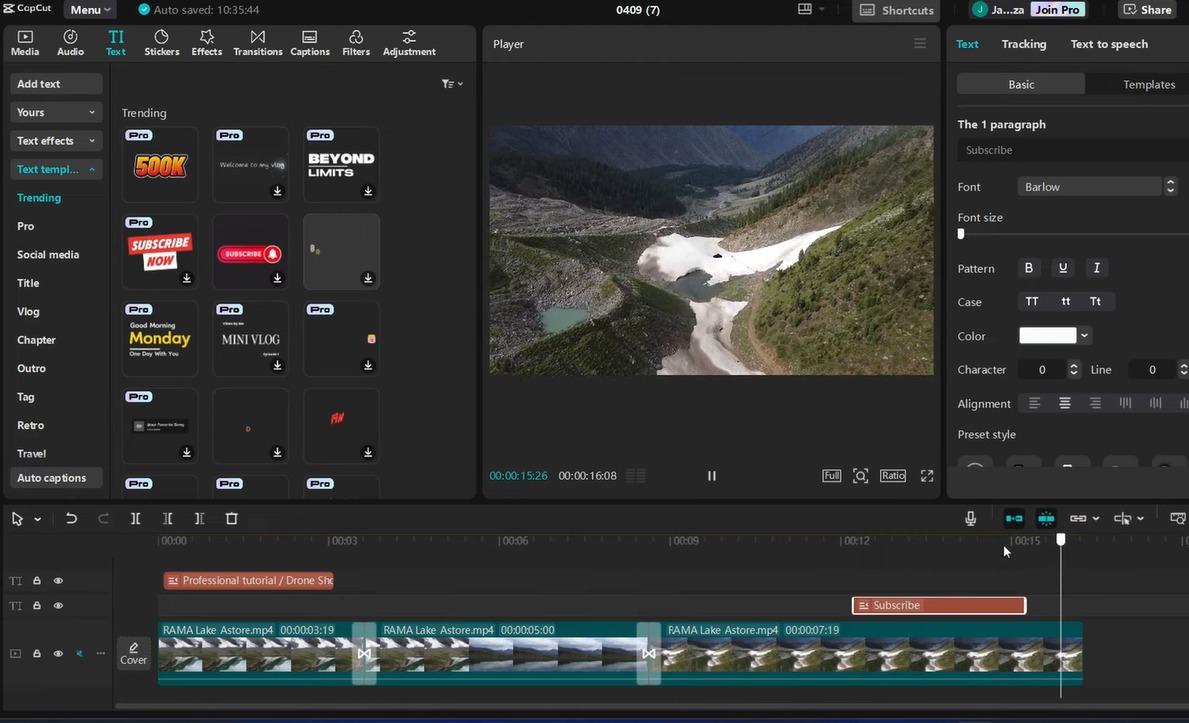Open the Effects panel
The height and width of the screenshot is (723, 1189).
coord(206,43)
